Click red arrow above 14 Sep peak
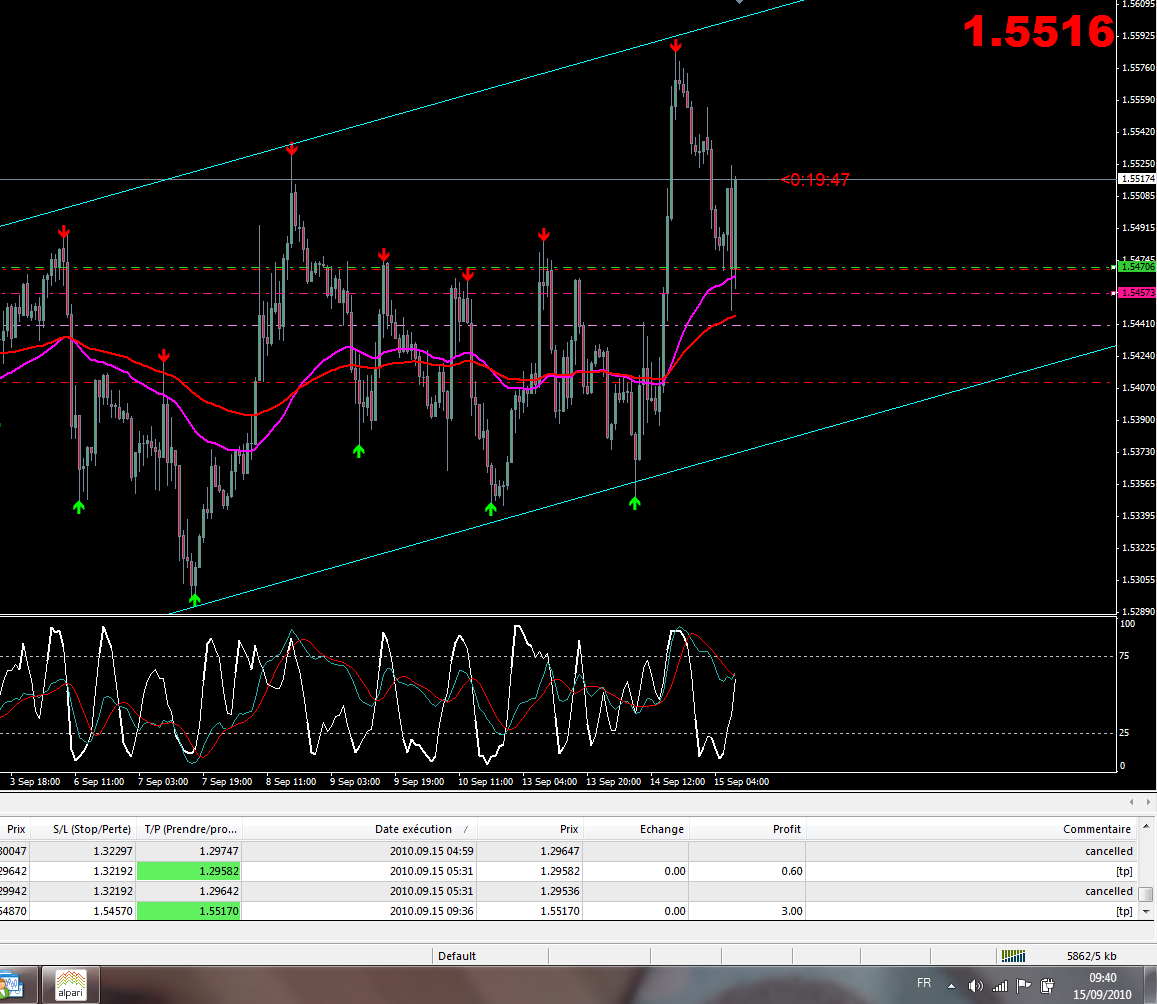The image size is (1157, 1004). 676,45
